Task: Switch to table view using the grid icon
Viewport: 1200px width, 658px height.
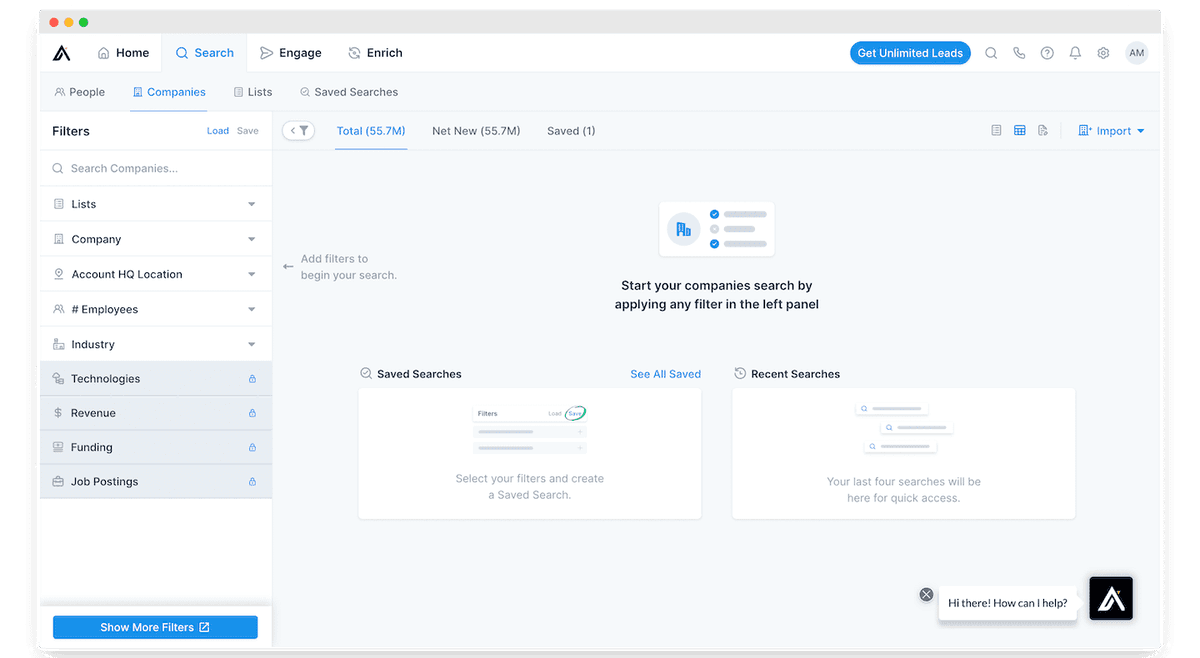Action: (1019, 130)
